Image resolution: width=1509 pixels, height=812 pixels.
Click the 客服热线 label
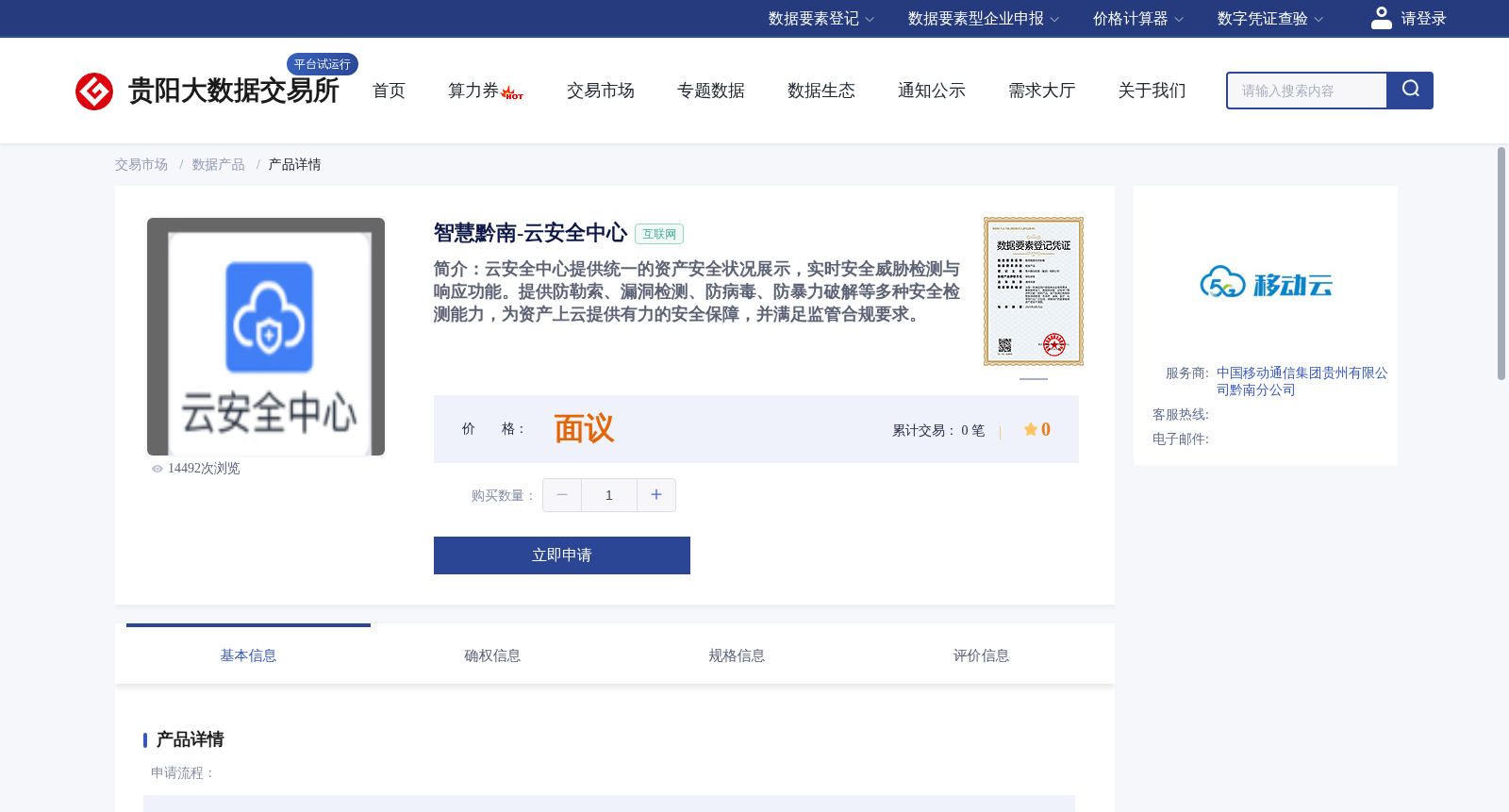point(1181,415)
